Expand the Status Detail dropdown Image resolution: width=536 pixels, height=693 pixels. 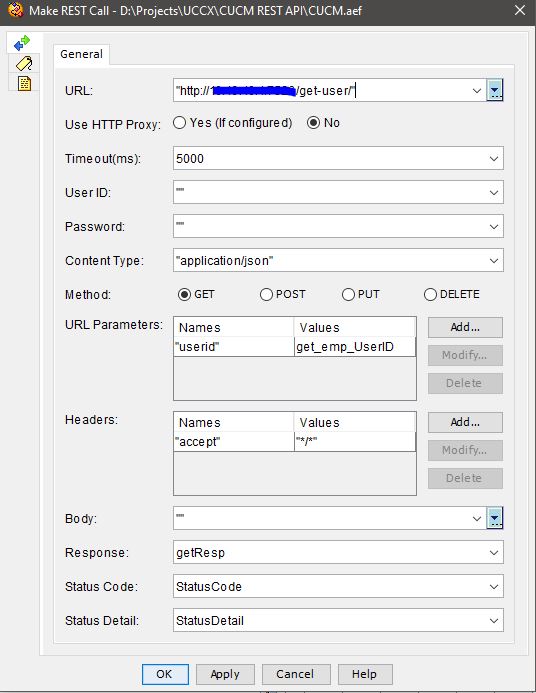click(494, 621)
